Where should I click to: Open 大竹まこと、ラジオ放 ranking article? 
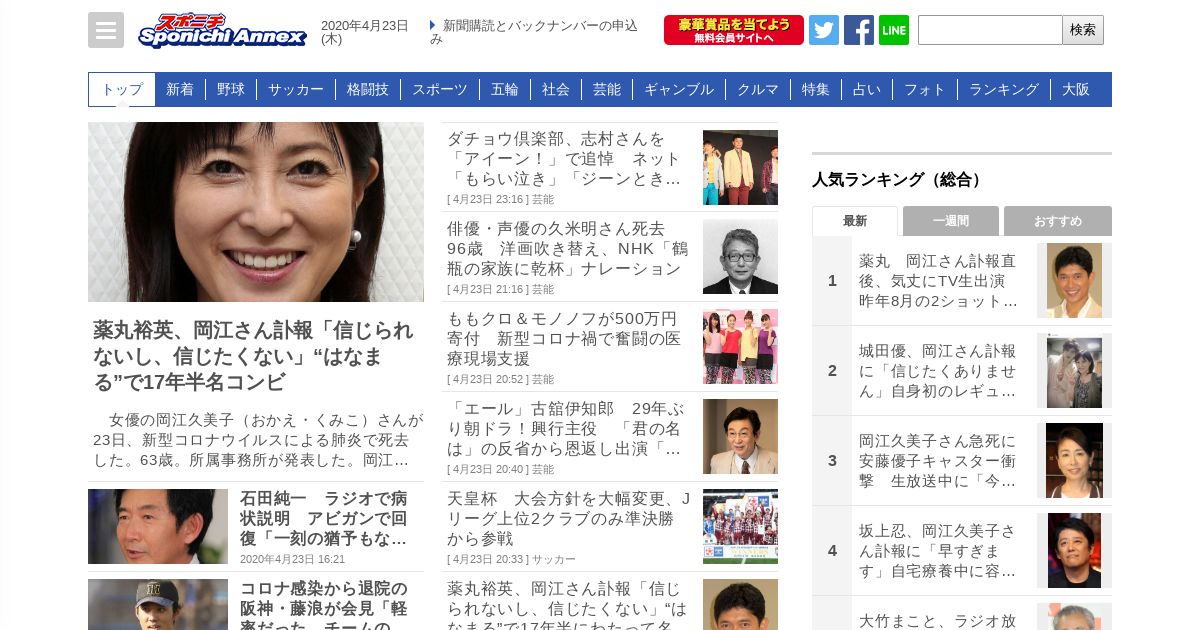click(x=939, y=620)
